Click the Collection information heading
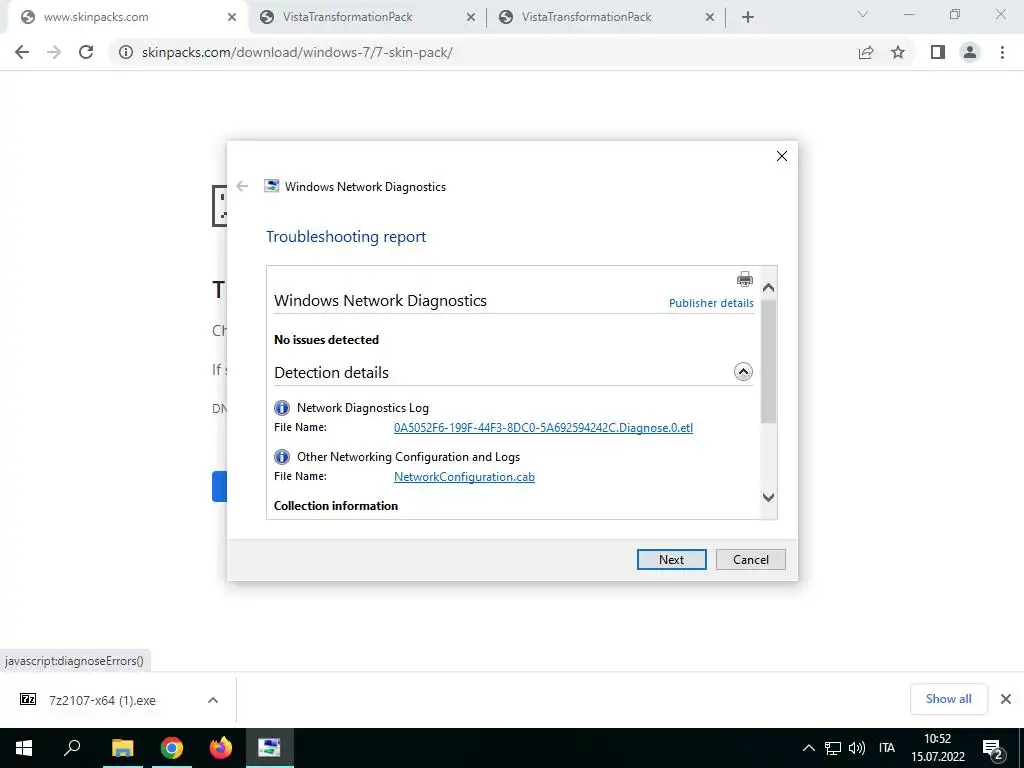This screenshot has height=768, width=1024. pyautogui.click(x=336, y=506)
